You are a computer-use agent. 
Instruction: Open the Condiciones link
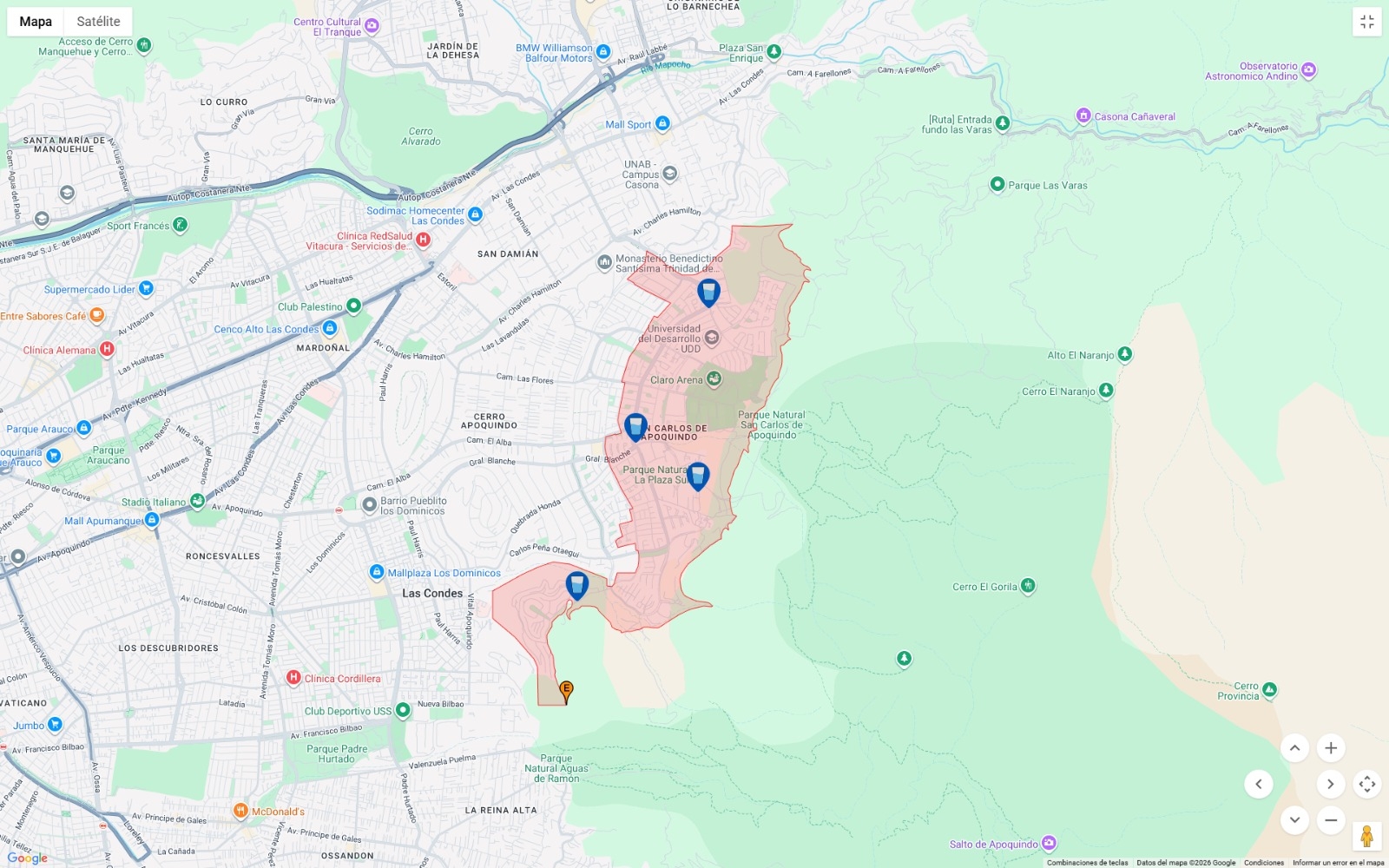(1263, 863)
